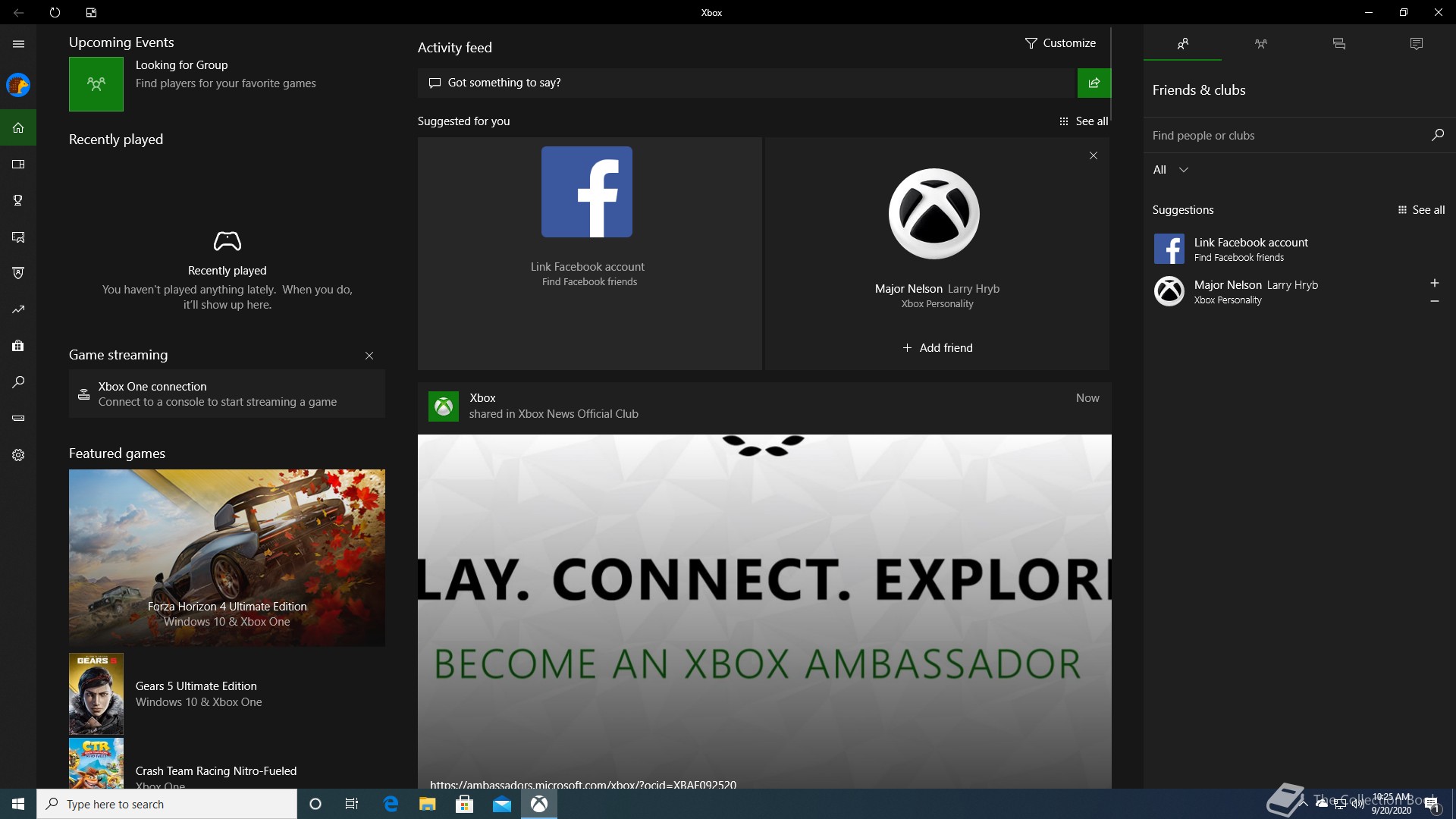
Task: Open Connection console icon in sidebar
Action: tap(18, 419)
